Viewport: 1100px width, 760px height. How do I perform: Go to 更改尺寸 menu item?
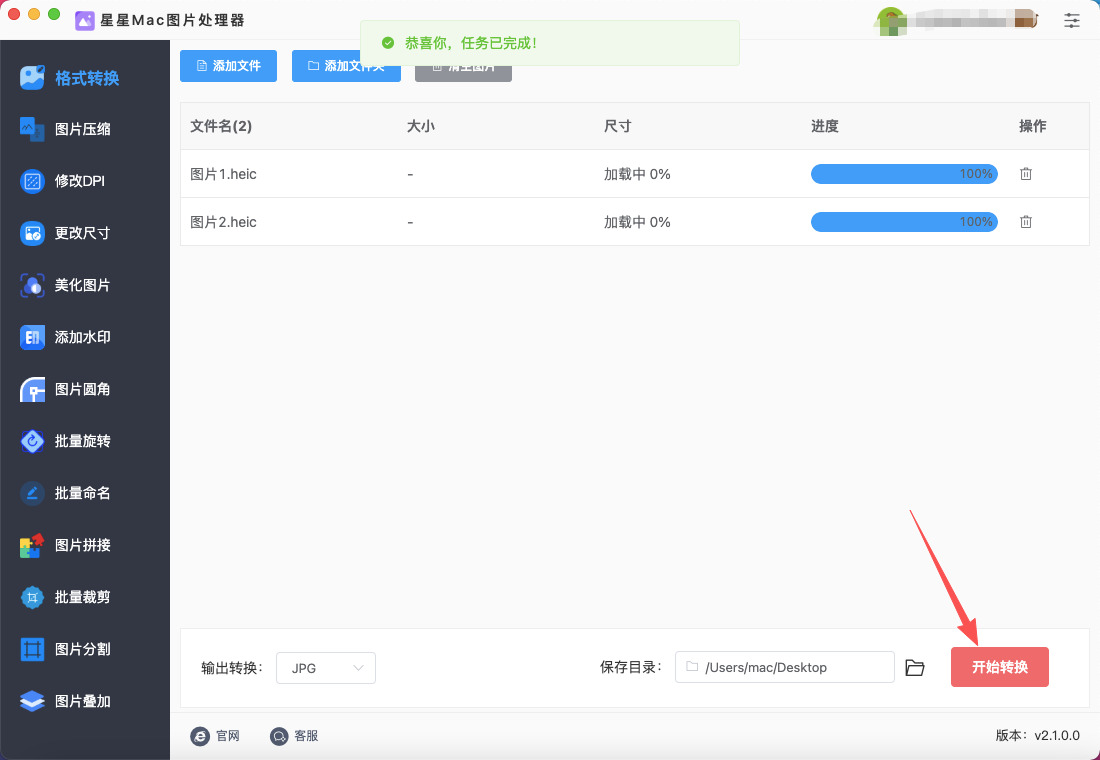click(x=83, y=233)
